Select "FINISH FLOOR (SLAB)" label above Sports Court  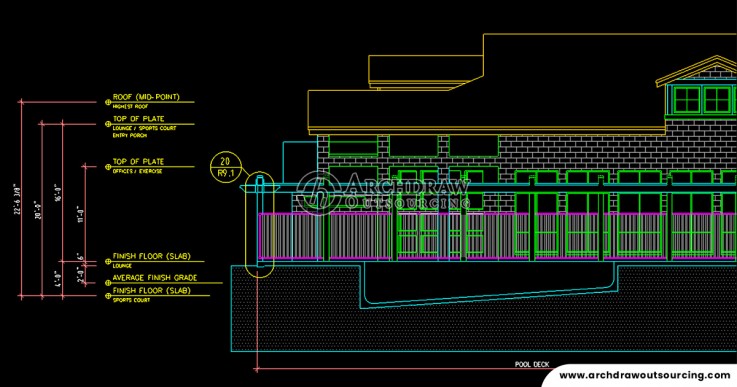click(x=151, y=291)
